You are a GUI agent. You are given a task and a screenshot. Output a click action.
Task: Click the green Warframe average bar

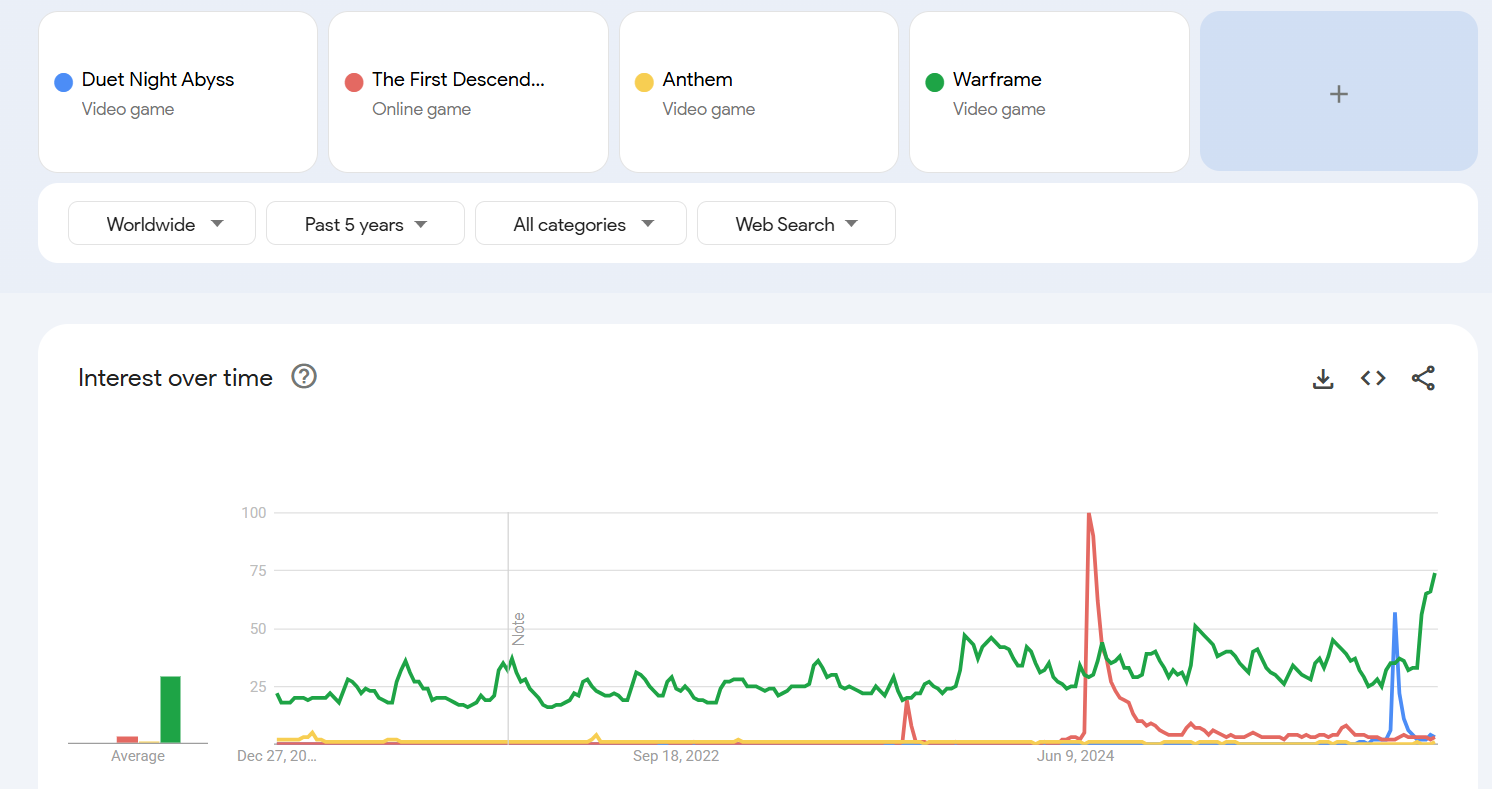click(171, 710)
